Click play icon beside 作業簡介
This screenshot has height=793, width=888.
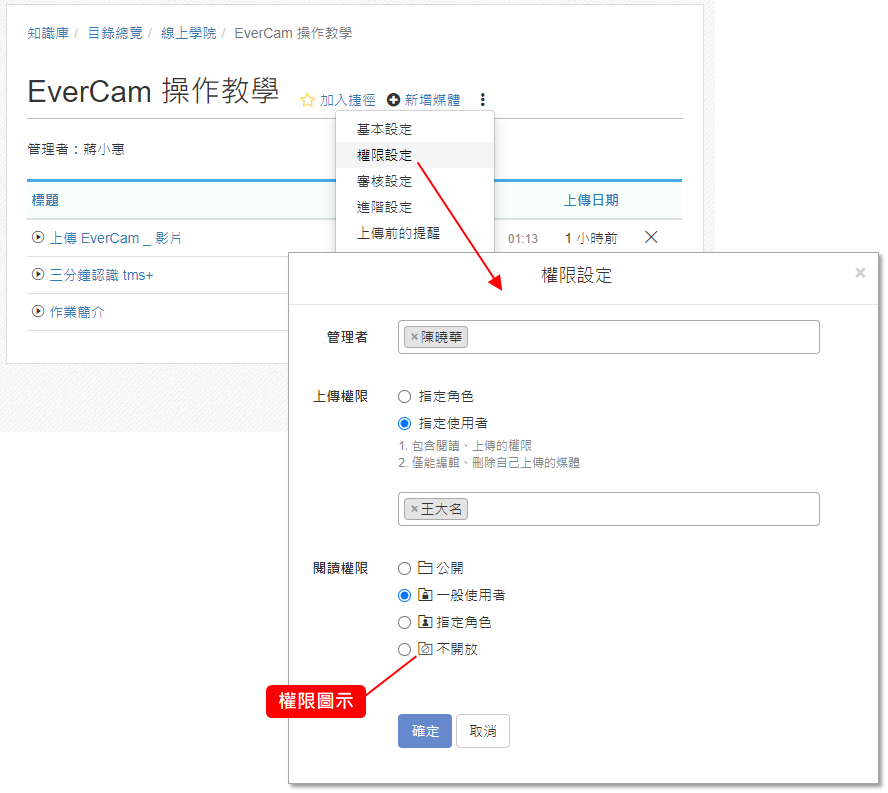[x=38, y=312]
